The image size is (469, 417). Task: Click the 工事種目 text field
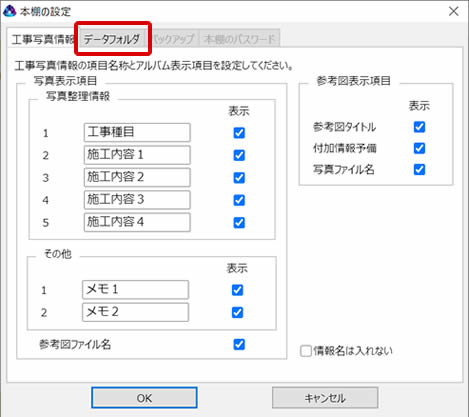tap(137, 132)
